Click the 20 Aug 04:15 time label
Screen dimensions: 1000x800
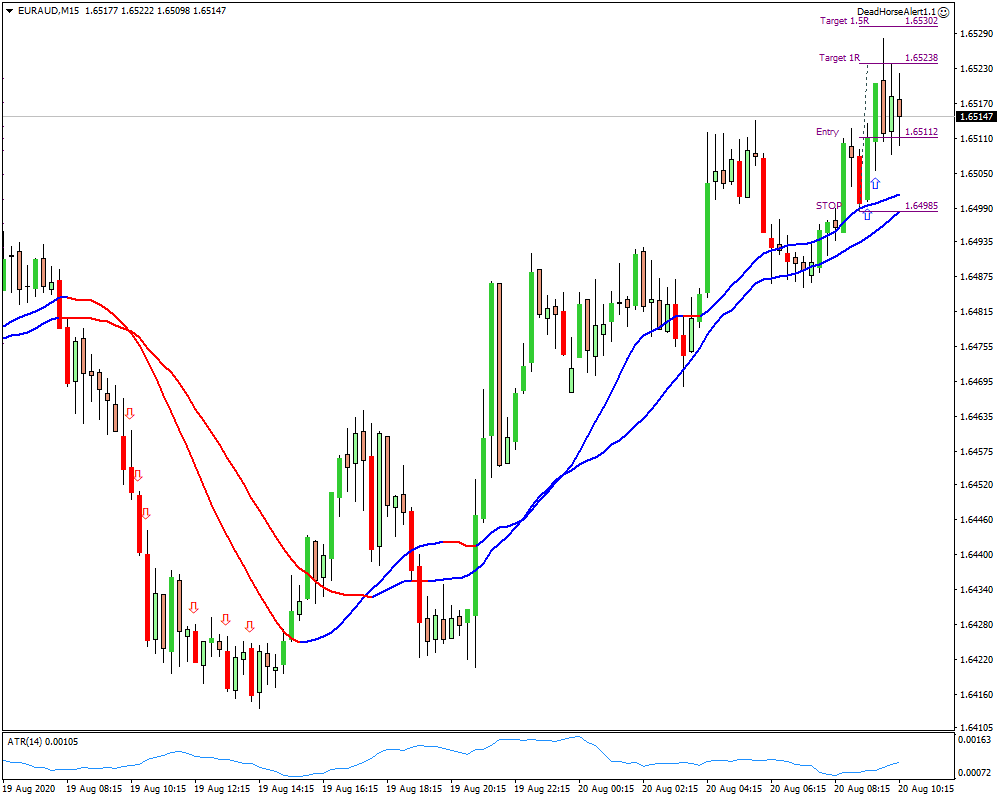point(735,789)
